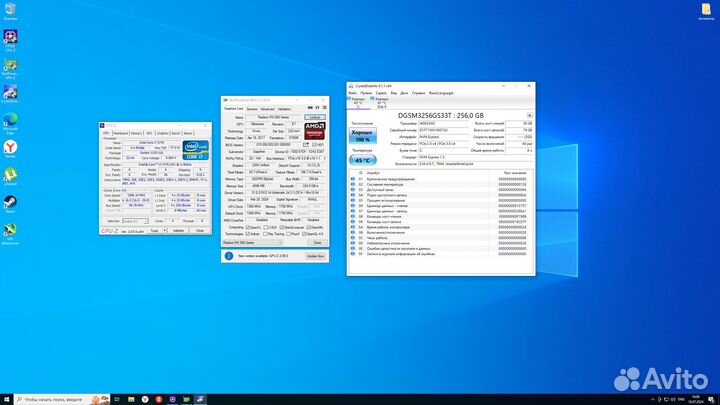Toggle the Ray Tracing checkbox in GPU-Z
The width and height of the screenshot is (720, 405).
(265, 234)
